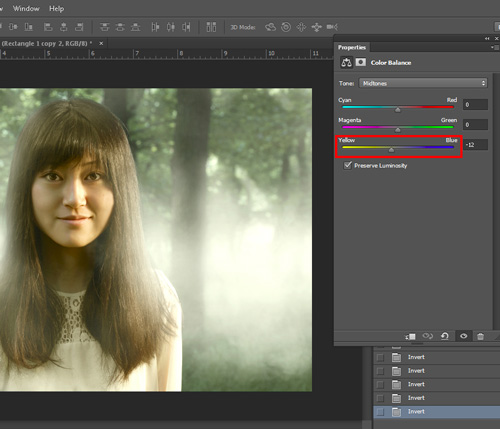Select the 3D Rotate mode icon
This screenshot has width=500, height=429.
click(x=270, y=27)
